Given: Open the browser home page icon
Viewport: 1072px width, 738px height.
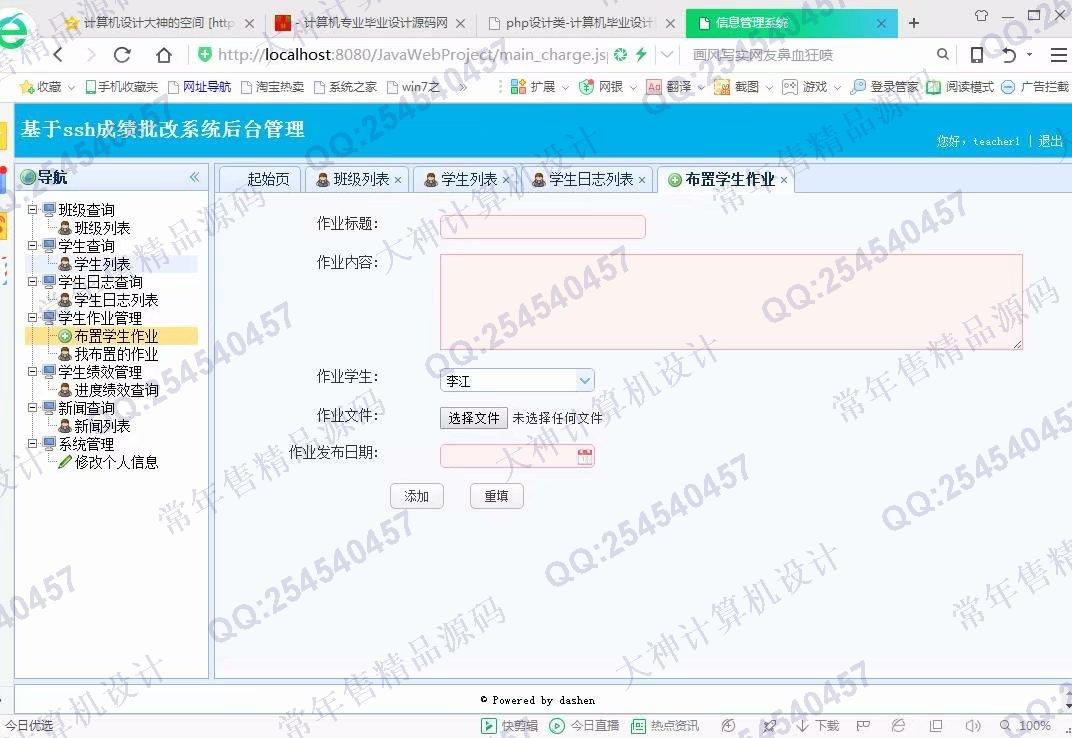Looking at the screenshot, I should pyautogui.click(x=163, y=55).
